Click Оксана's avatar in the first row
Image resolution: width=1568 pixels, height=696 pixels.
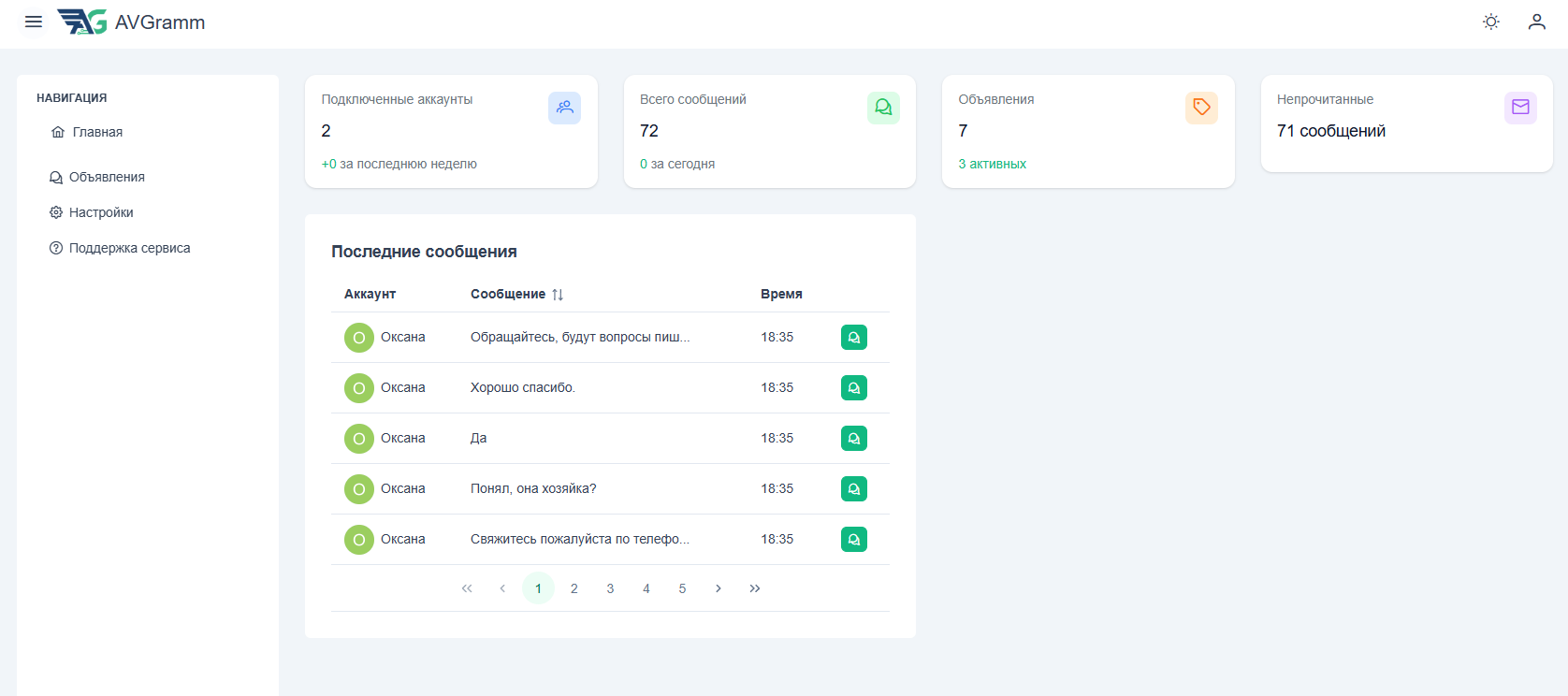click(359, 338)
